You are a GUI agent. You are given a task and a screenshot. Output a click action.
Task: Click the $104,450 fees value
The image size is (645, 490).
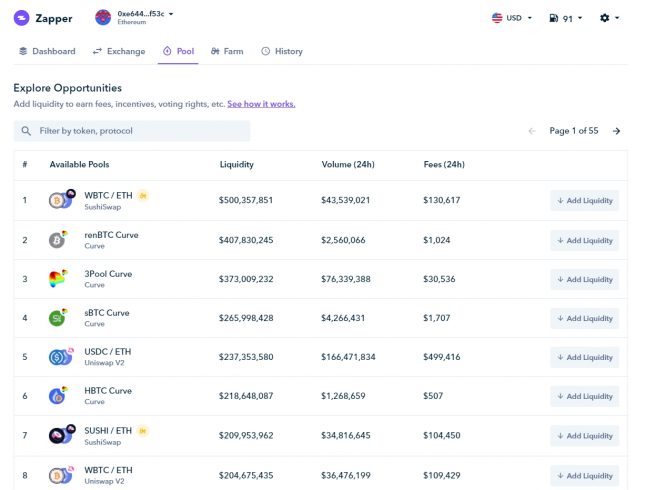442,436
